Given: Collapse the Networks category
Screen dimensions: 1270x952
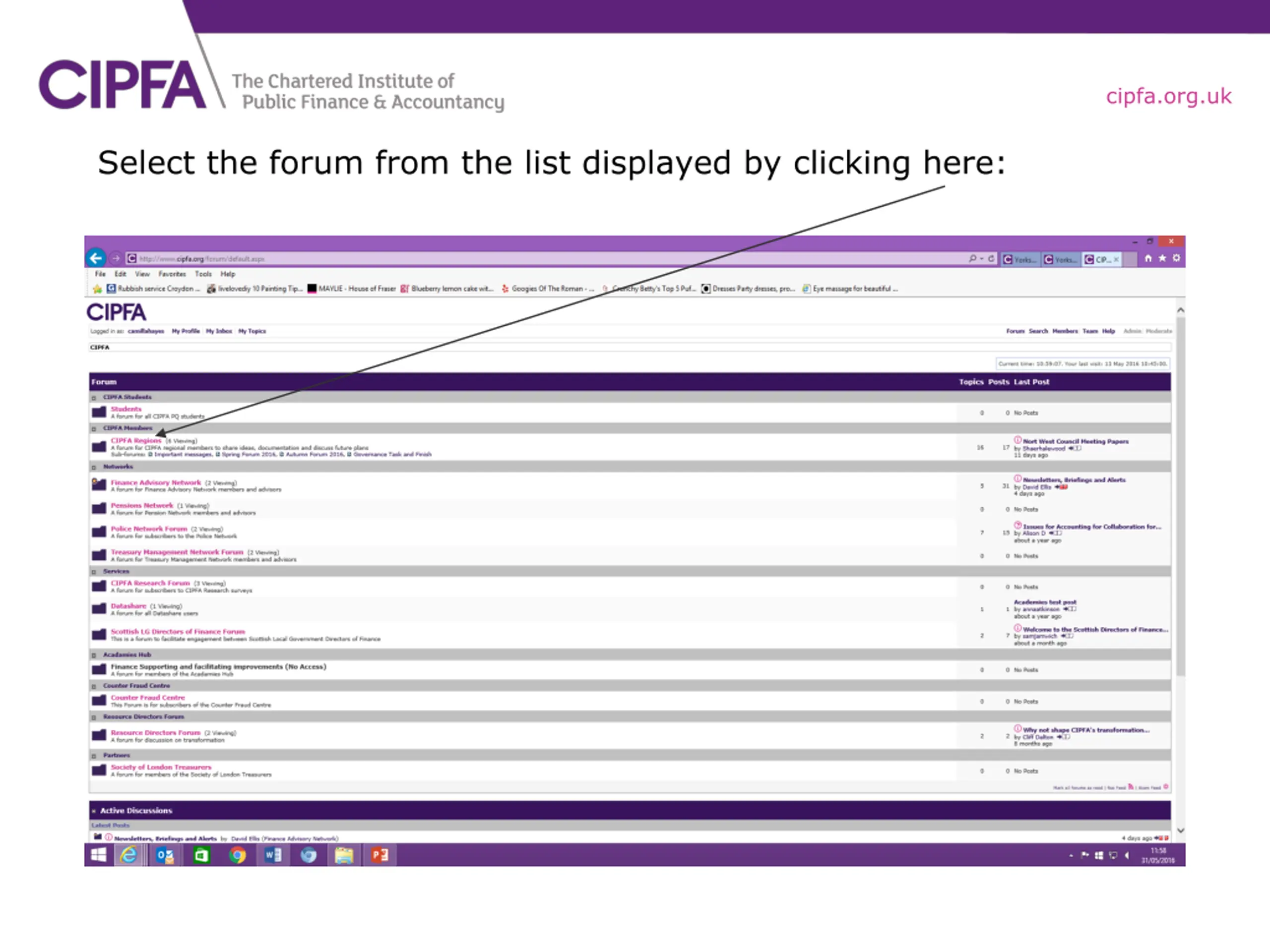Looking at the screenshot, I should pyautogui.click(x=94, y=467).
